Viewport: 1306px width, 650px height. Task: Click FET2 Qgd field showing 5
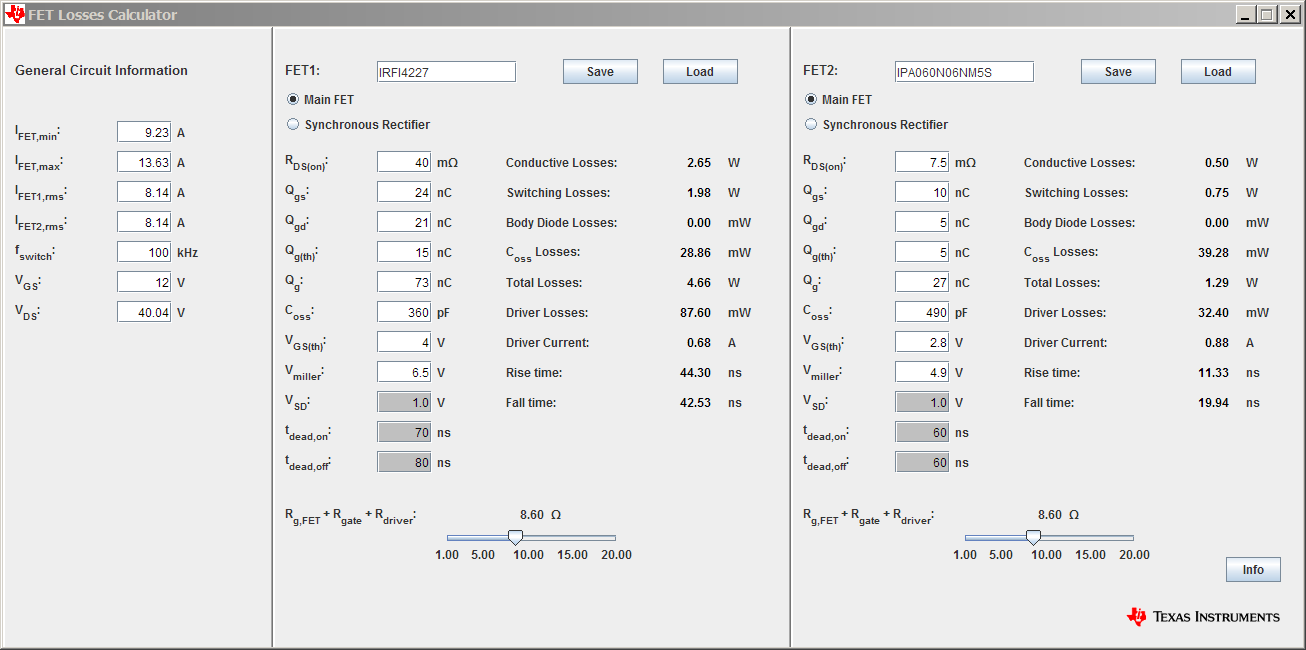(922, 222)
